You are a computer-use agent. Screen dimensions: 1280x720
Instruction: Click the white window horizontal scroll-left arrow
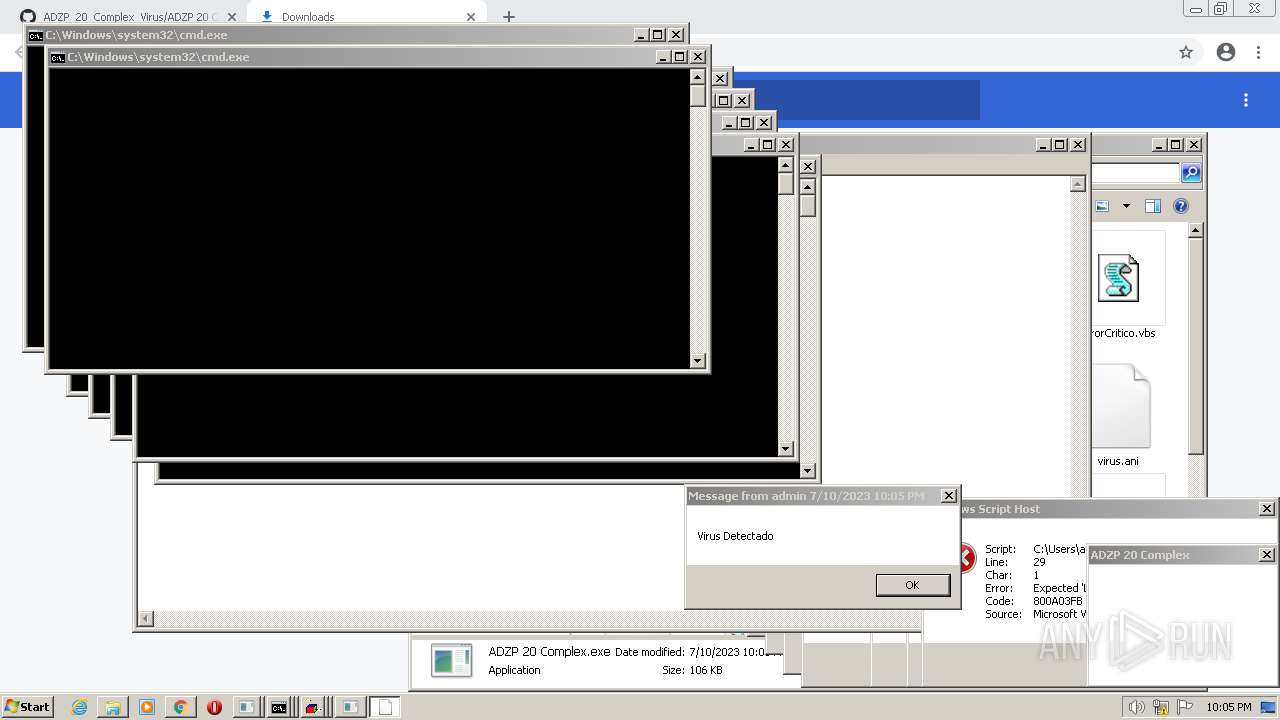coord(146,619)
